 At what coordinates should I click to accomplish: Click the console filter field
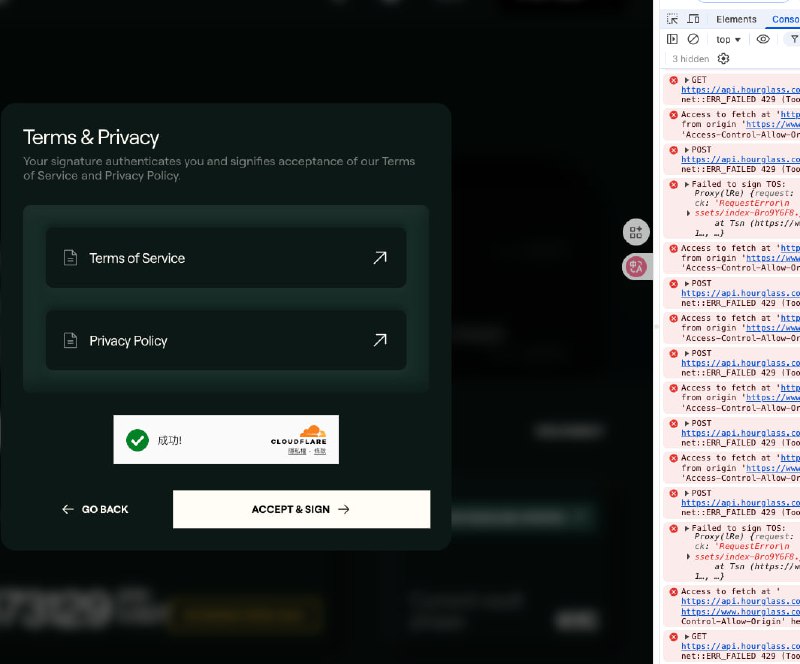point(794,39)
